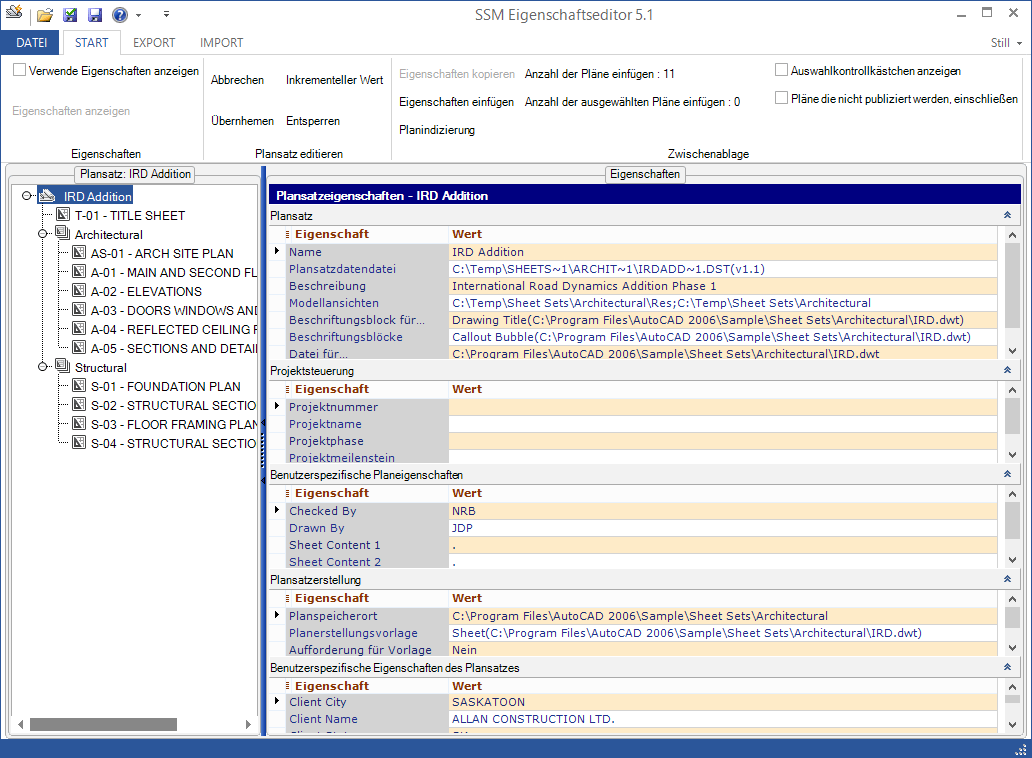Click the sheet icon beside A-04 - REFLECTED CEILING

click(79, 329)
